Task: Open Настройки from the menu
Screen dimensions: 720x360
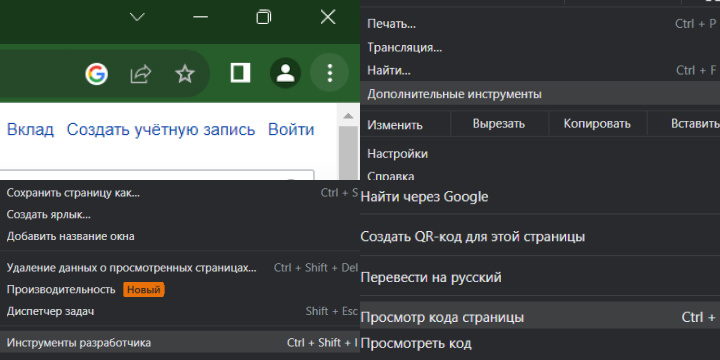Action: [540, 153]
